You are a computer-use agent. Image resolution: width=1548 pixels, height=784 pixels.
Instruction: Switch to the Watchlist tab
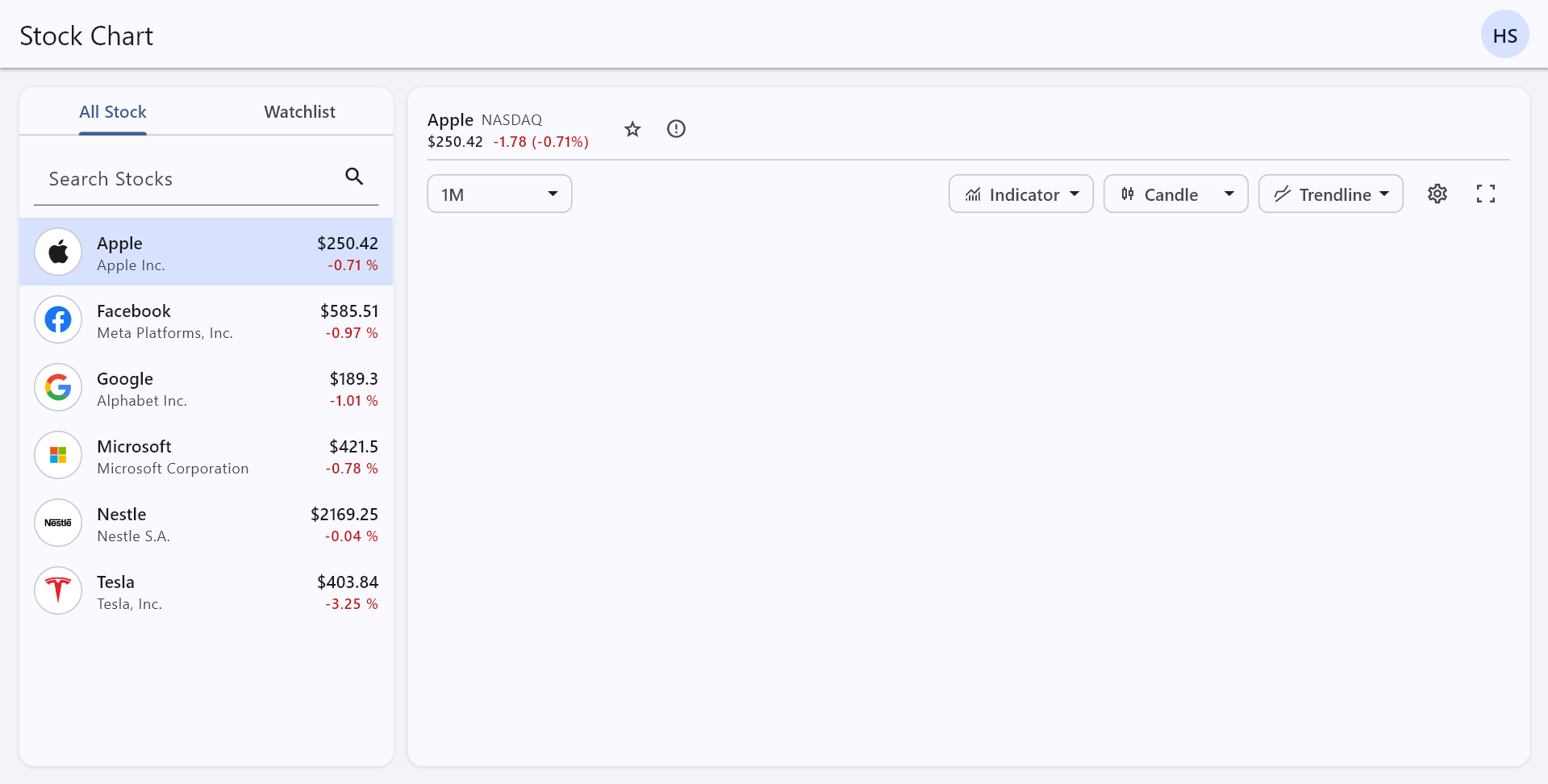coord(299,112)
